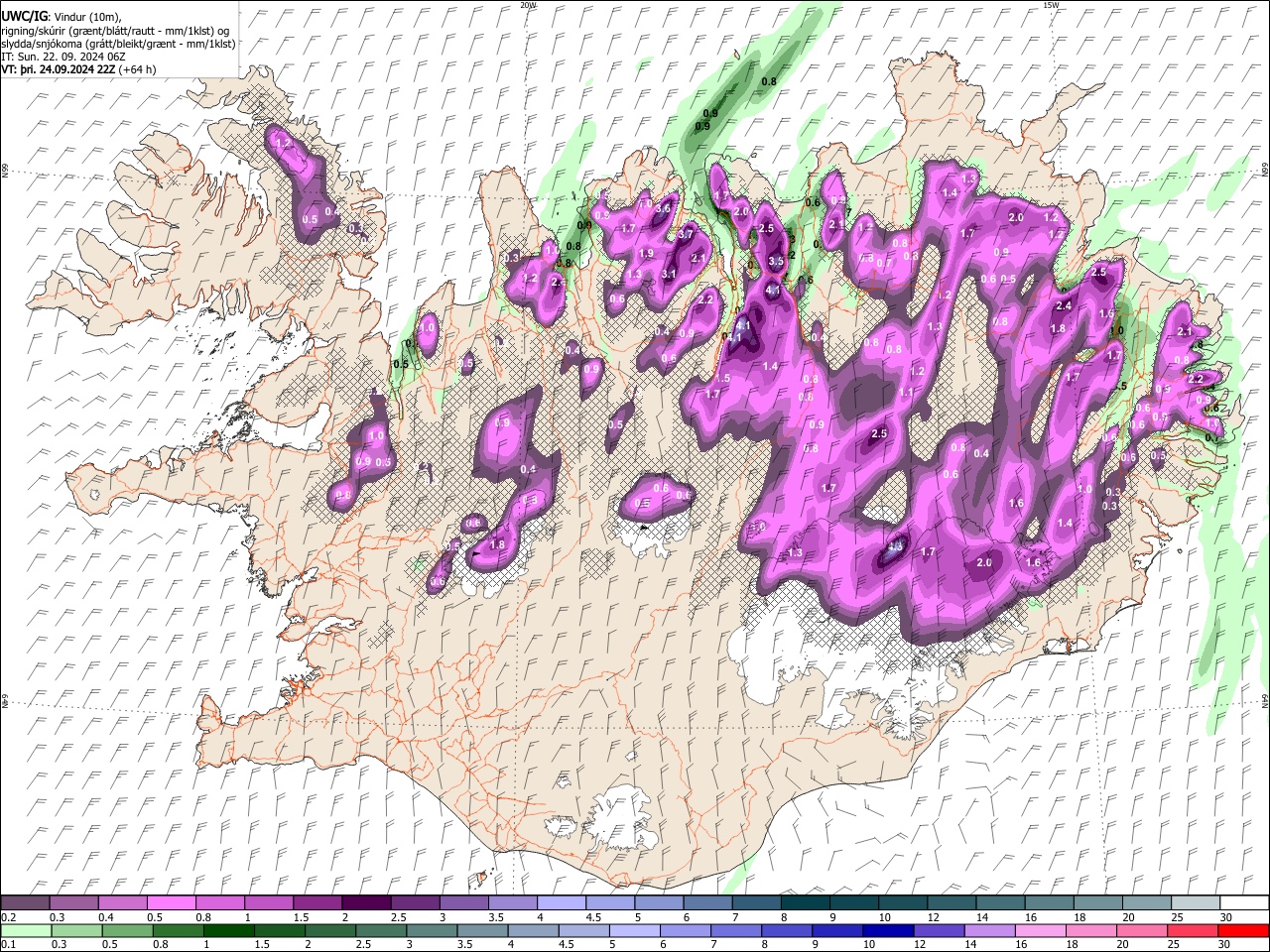
Task: Click the palest green bottom-legend swatch 0.1 to 0.3
Action: [x=25, y=930]
